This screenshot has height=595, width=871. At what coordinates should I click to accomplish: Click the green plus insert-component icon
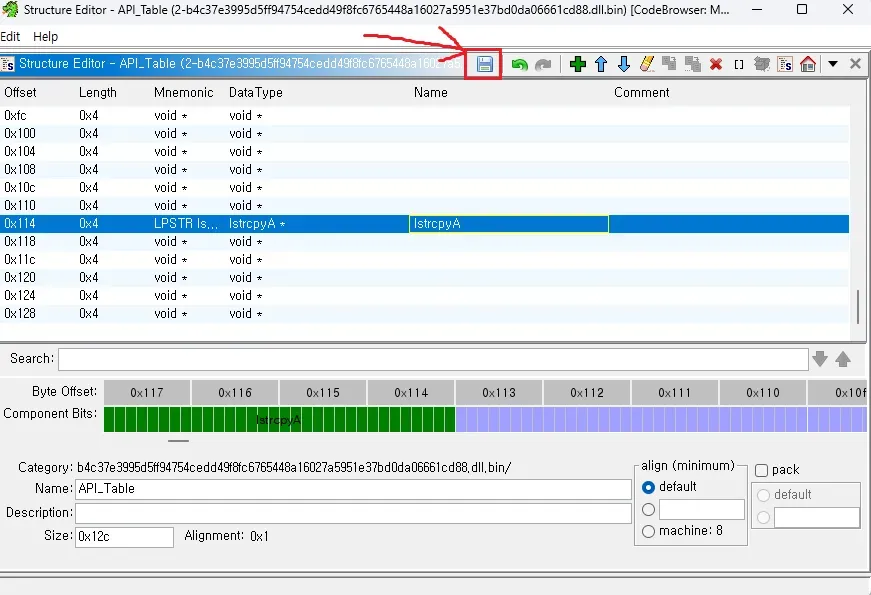pos(577,64)
